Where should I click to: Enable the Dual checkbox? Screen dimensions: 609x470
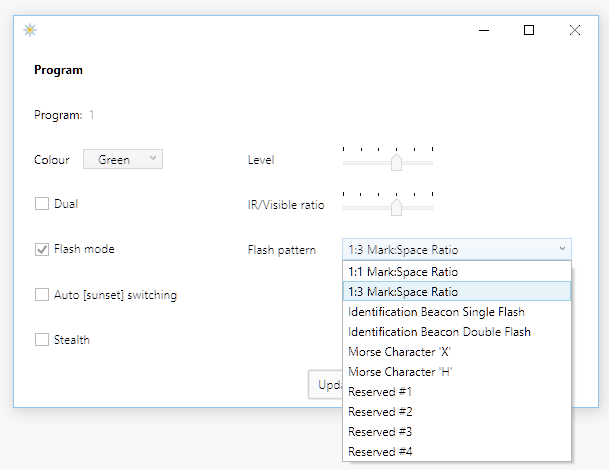pos(42,204)
